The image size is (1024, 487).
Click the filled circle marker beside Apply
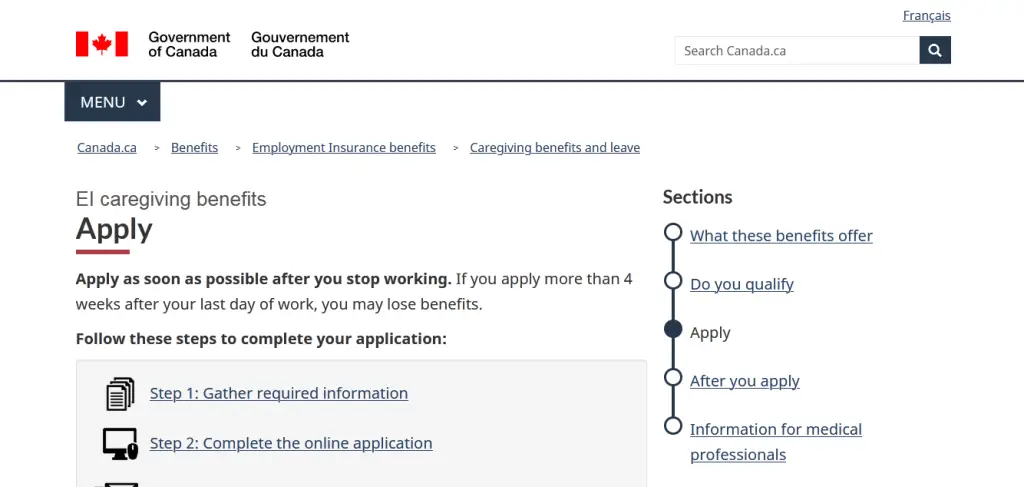pos(673,331)
